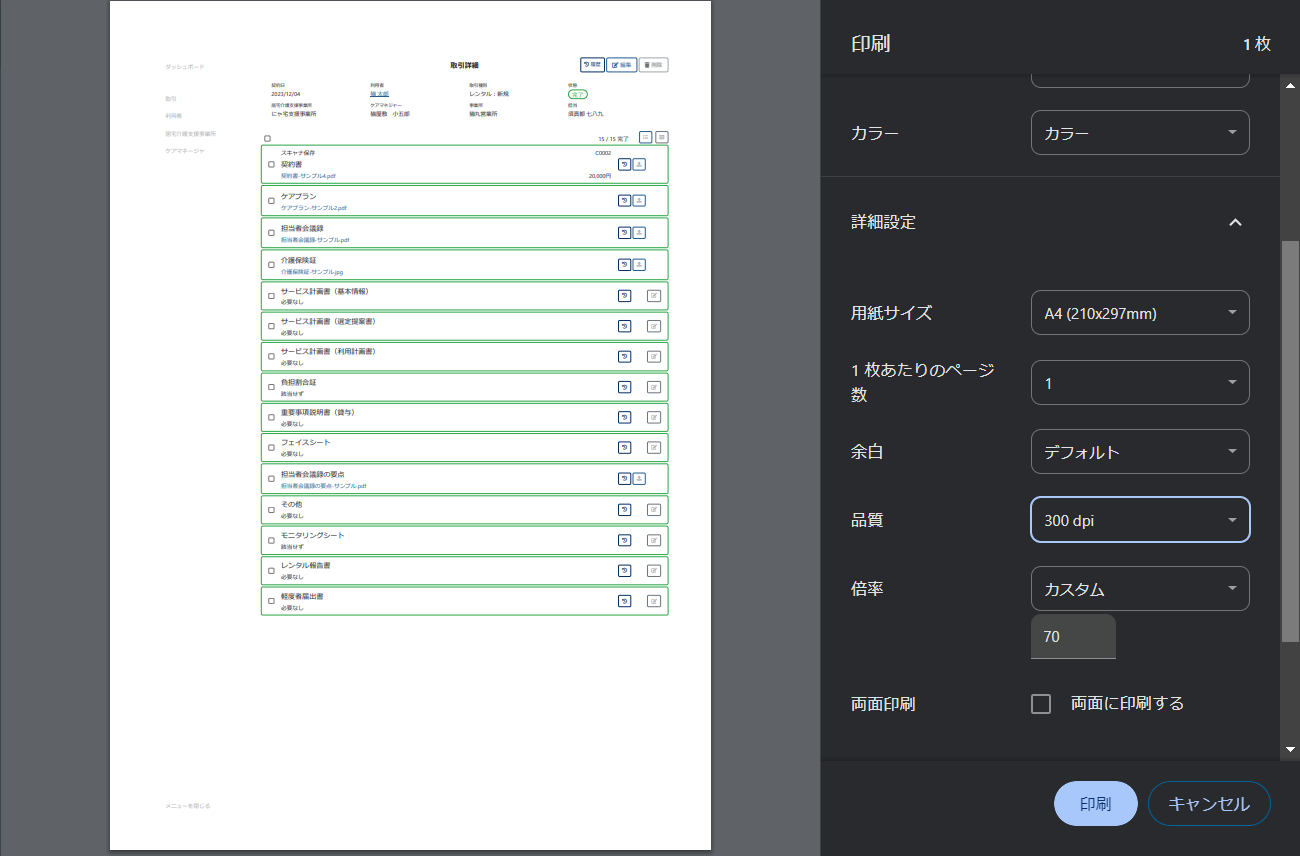Click the history icon for 契約書 row
Image resolution: width=1300 pixels, height=856 pixels.
pos(624,165)
